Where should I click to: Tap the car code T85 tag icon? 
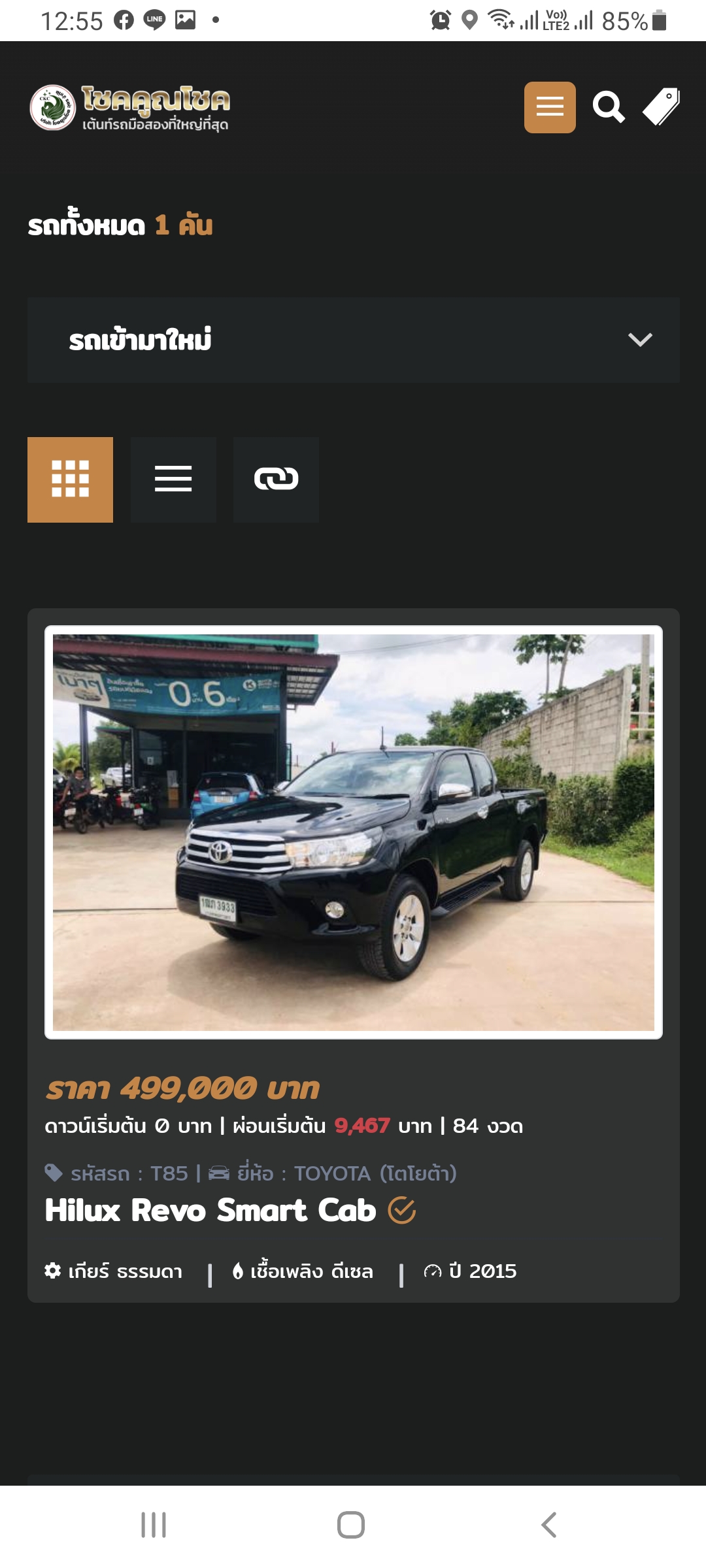(x=54, y=1173)
